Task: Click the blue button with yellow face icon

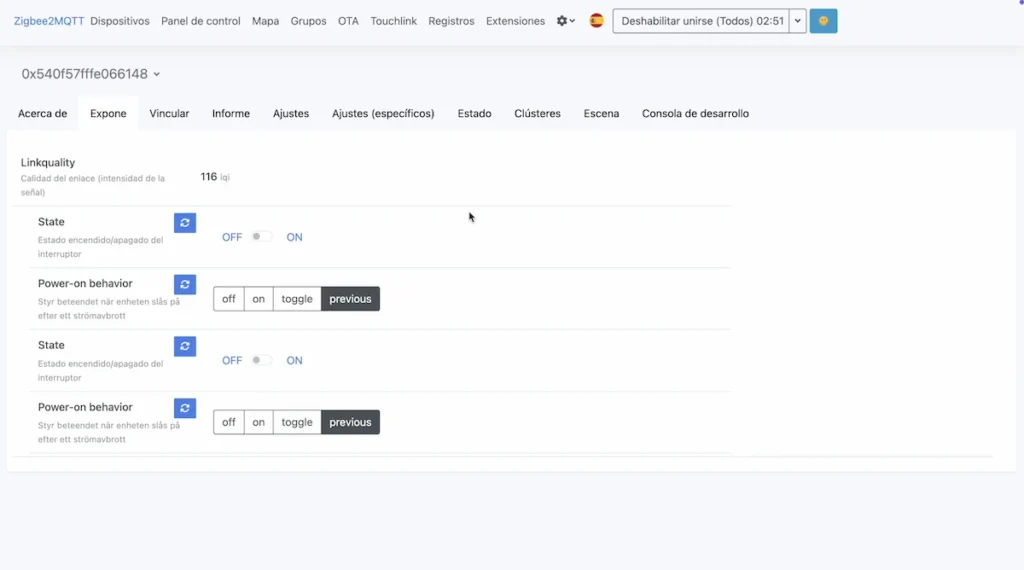Action: 823,21
